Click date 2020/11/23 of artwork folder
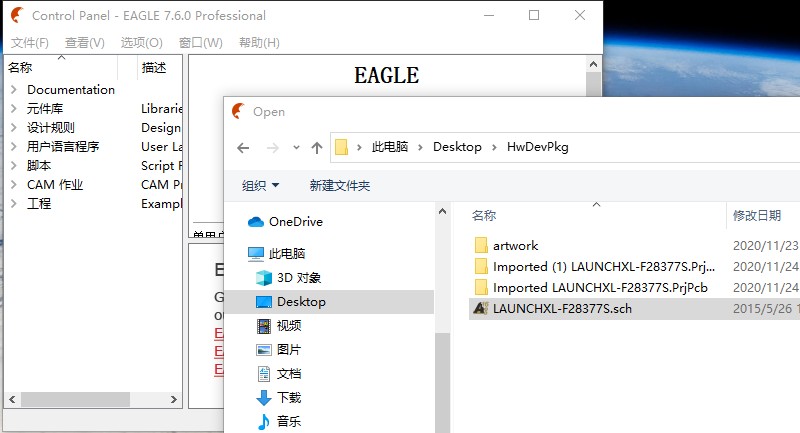The width and height of the screenshot is (800, 433). coord(765,246)
